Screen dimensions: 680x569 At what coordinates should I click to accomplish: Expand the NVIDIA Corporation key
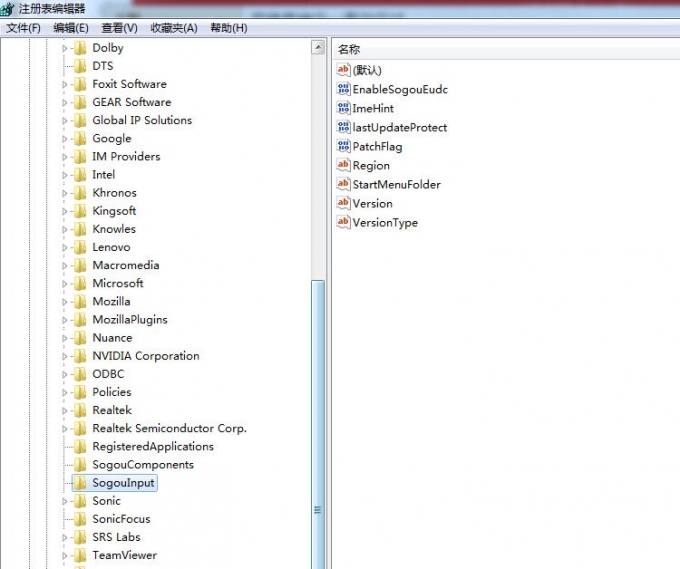(x=65, y=356)
